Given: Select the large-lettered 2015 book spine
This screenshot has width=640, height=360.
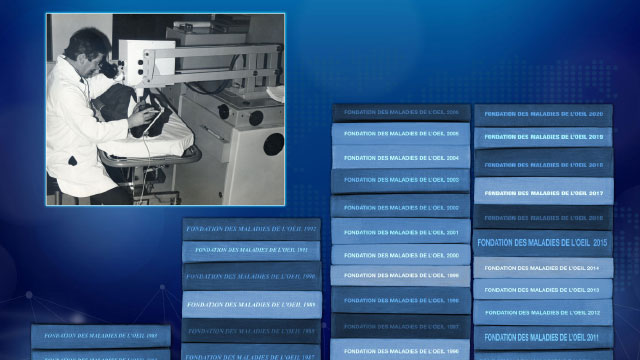Looking at the screenshot, I should [x=543, y=243].
